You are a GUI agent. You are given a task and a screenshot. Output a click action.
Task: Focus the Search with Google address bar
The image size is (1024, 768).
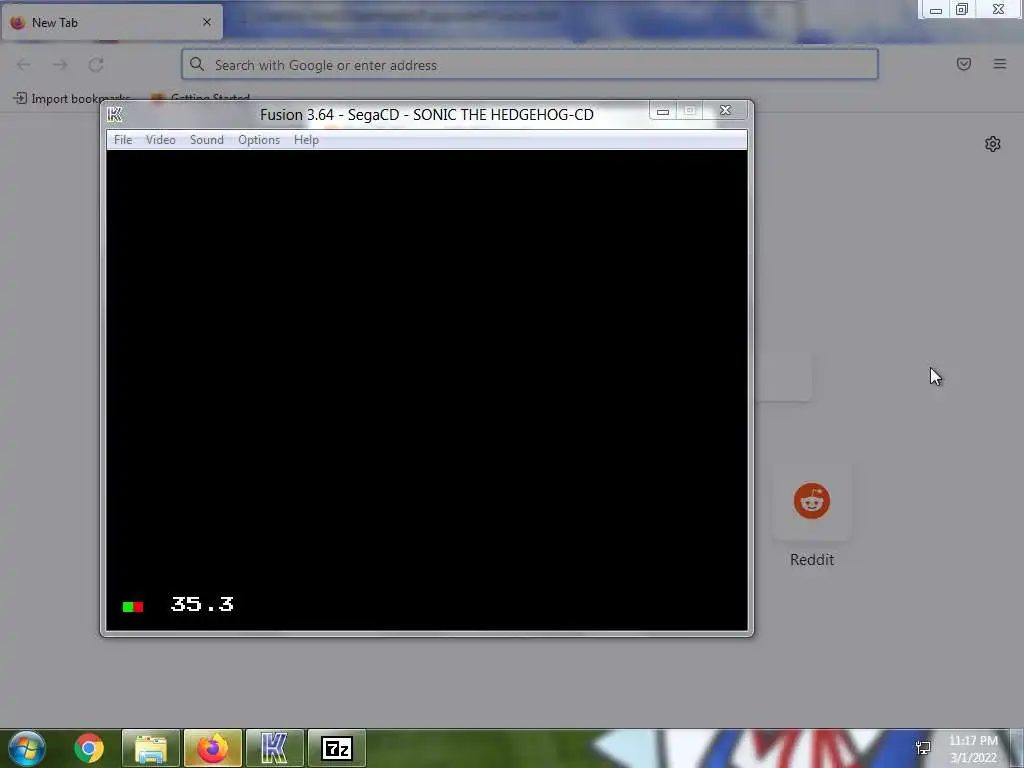tap(530, 65)
